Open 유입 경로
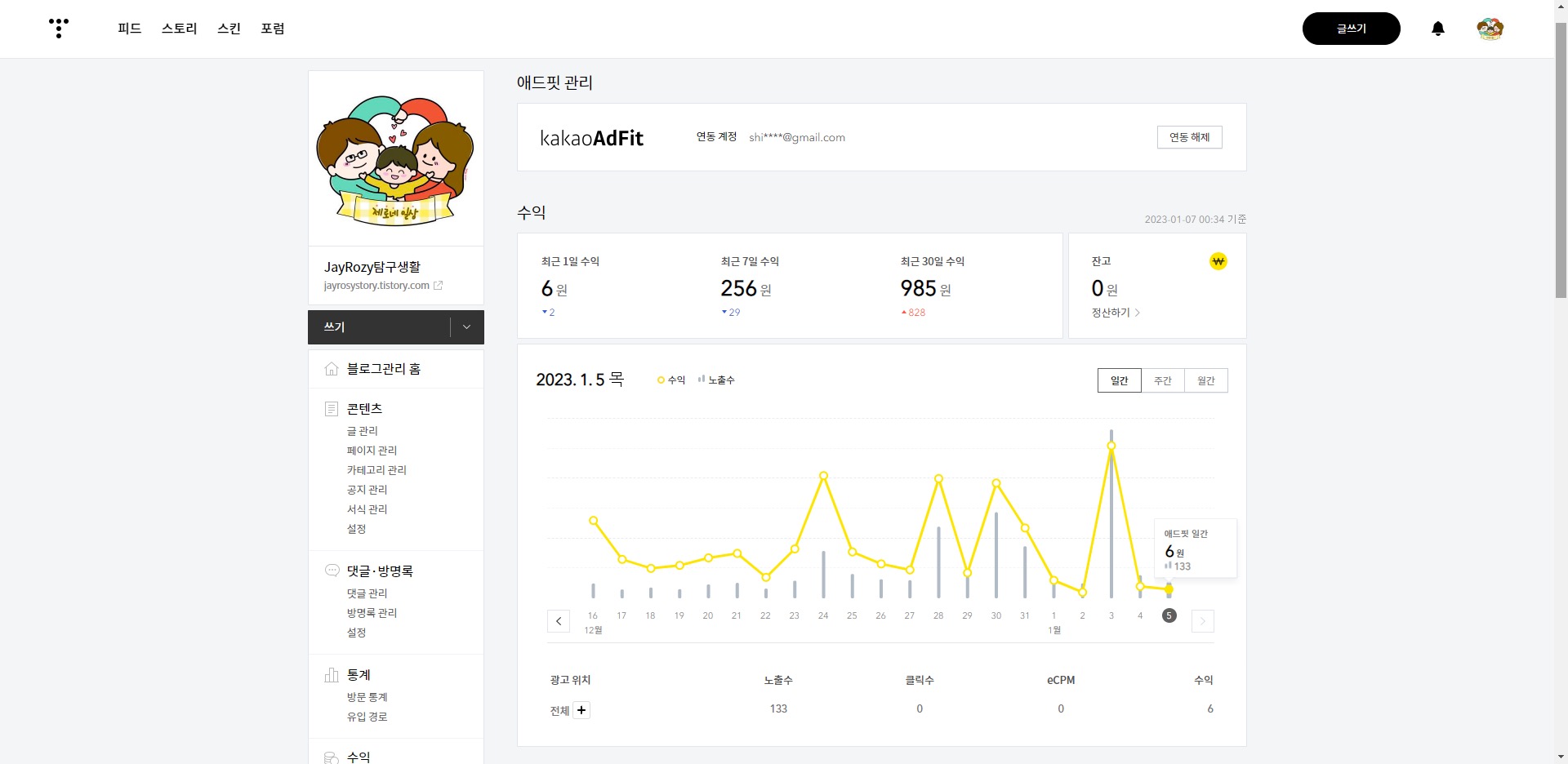 coord(367,717)
